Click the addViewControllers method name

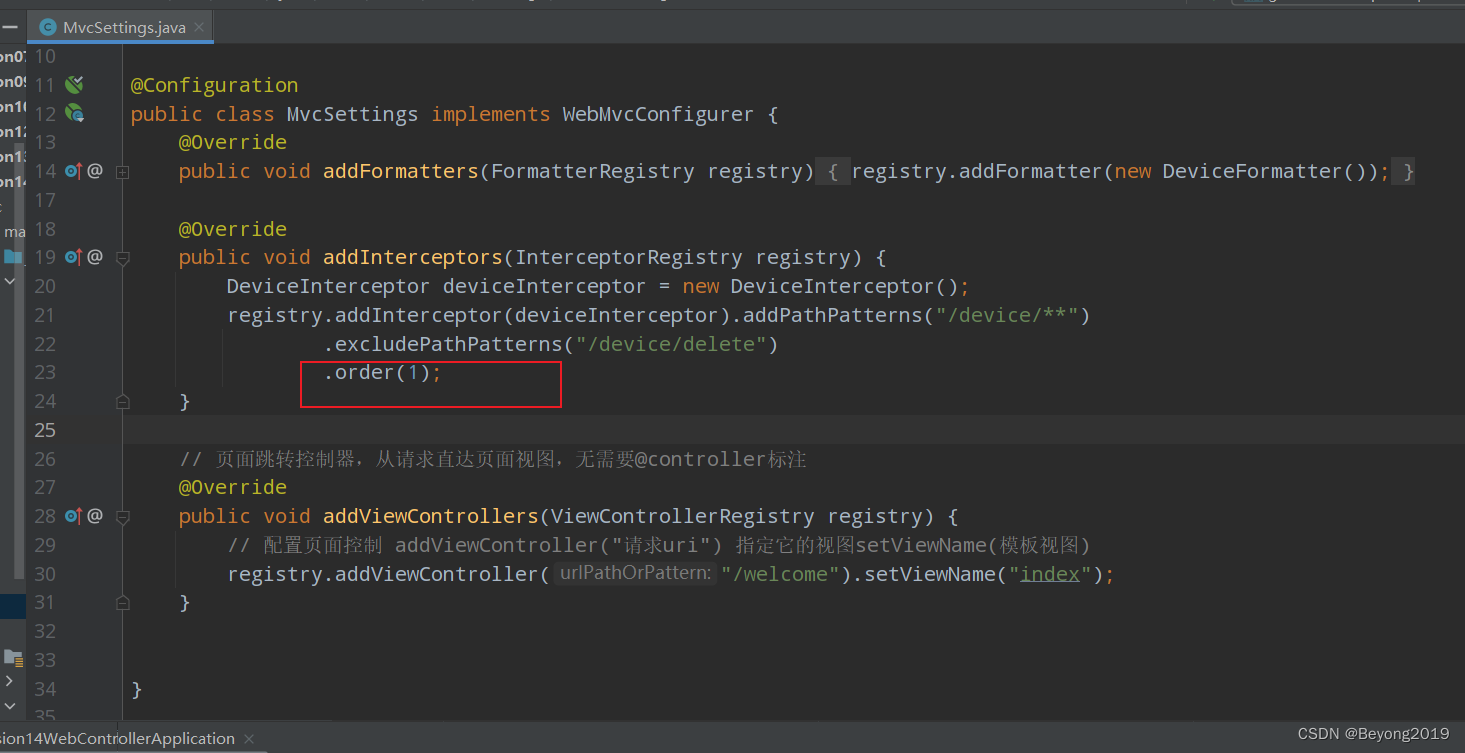(x=431, y=516)
